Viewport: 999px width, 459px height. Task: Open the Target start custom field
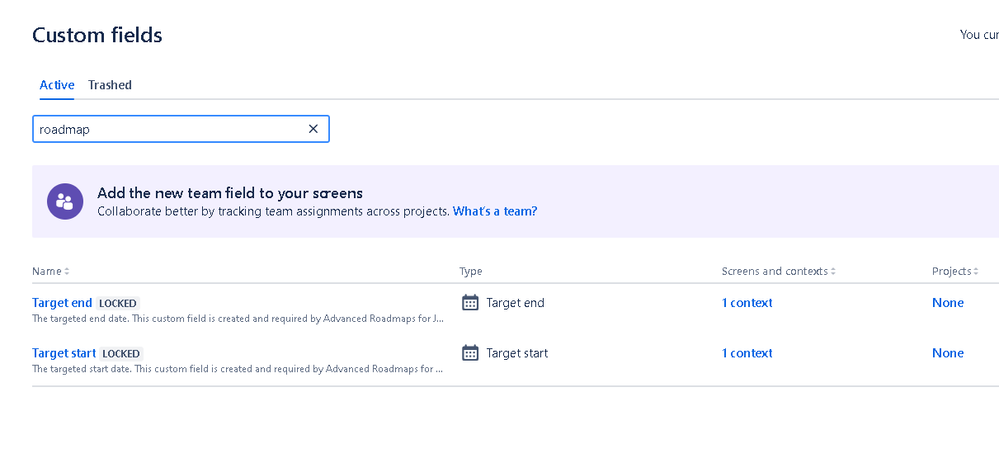[64, 353]
